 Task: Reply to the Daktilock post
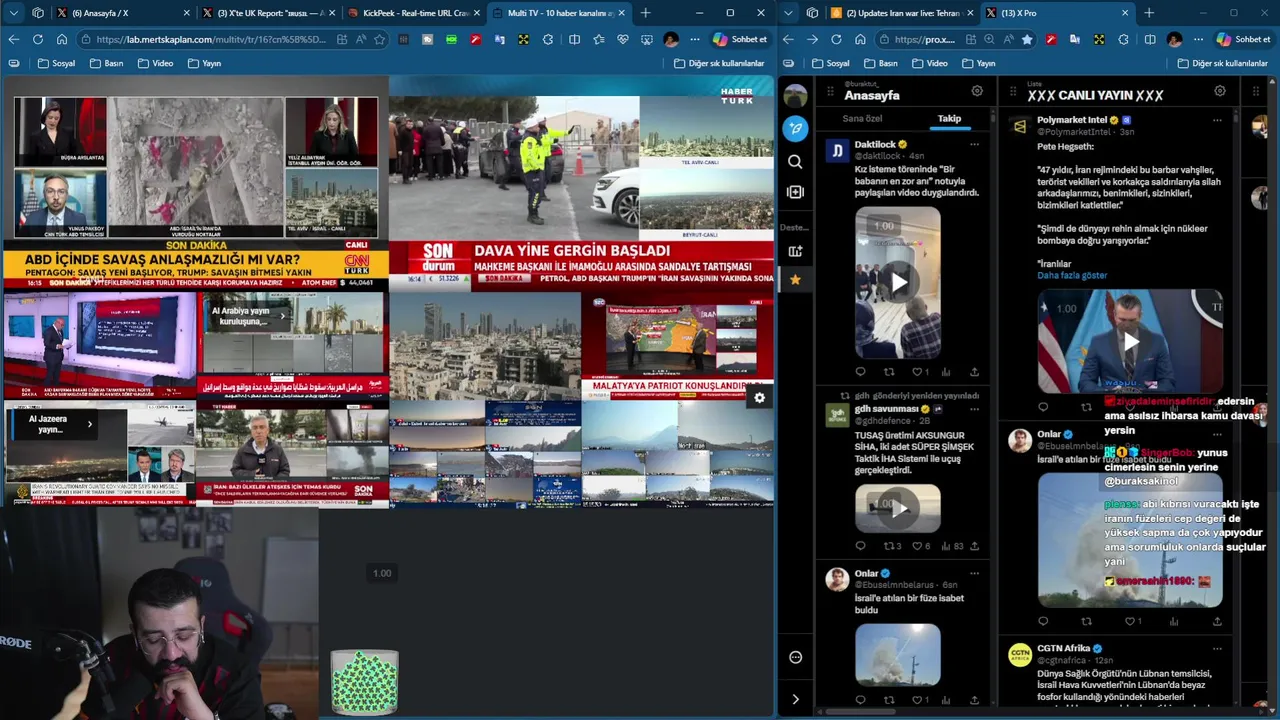pos(860,372)
